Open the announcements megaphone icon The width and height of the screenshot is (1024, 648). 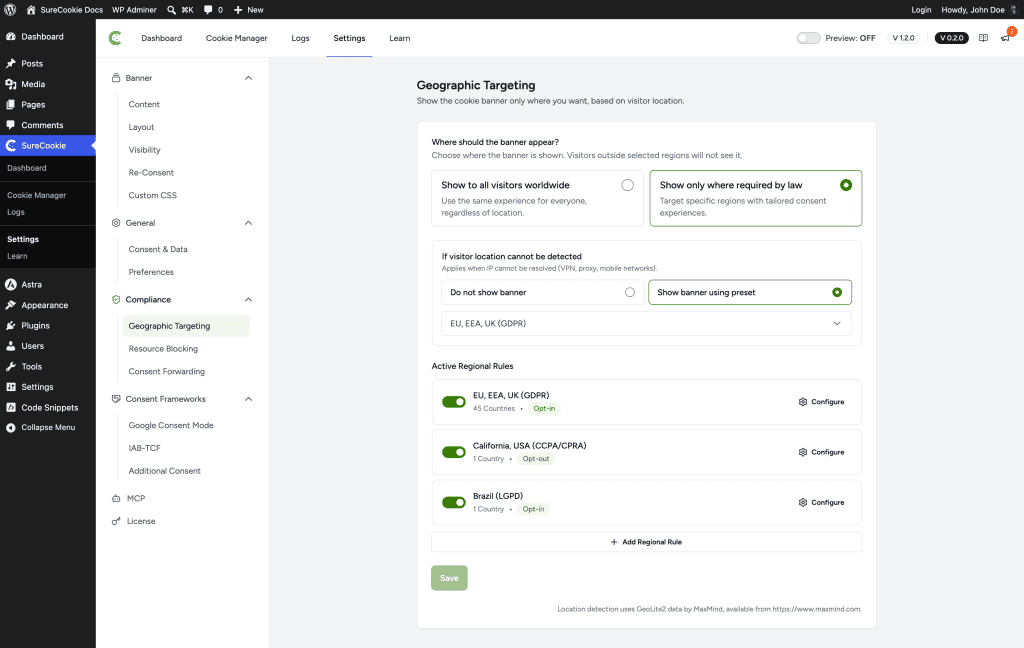[x=1005, y=38]
